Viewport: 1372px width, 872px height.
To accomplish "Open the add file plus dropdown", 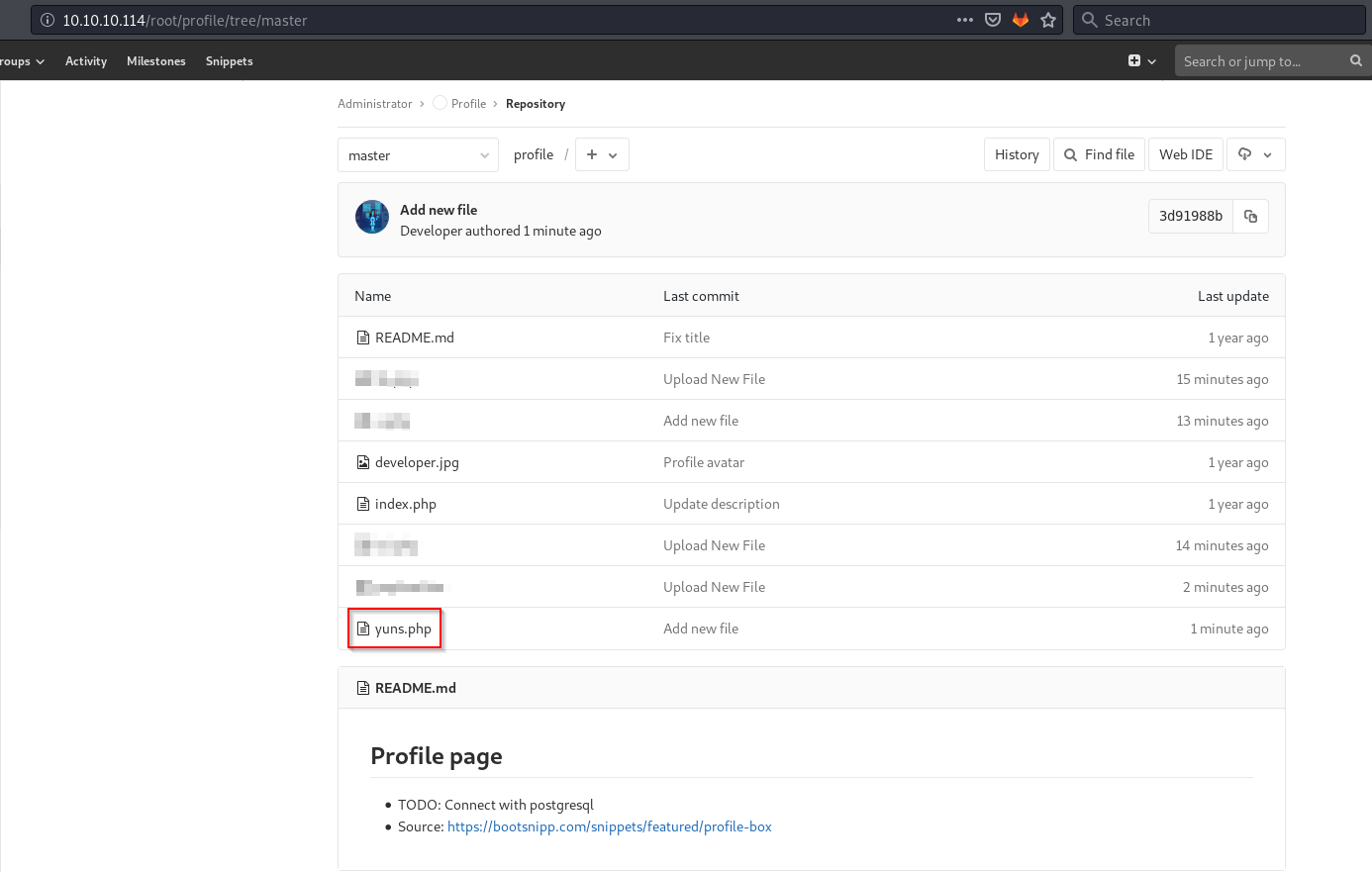I will 602,155.
